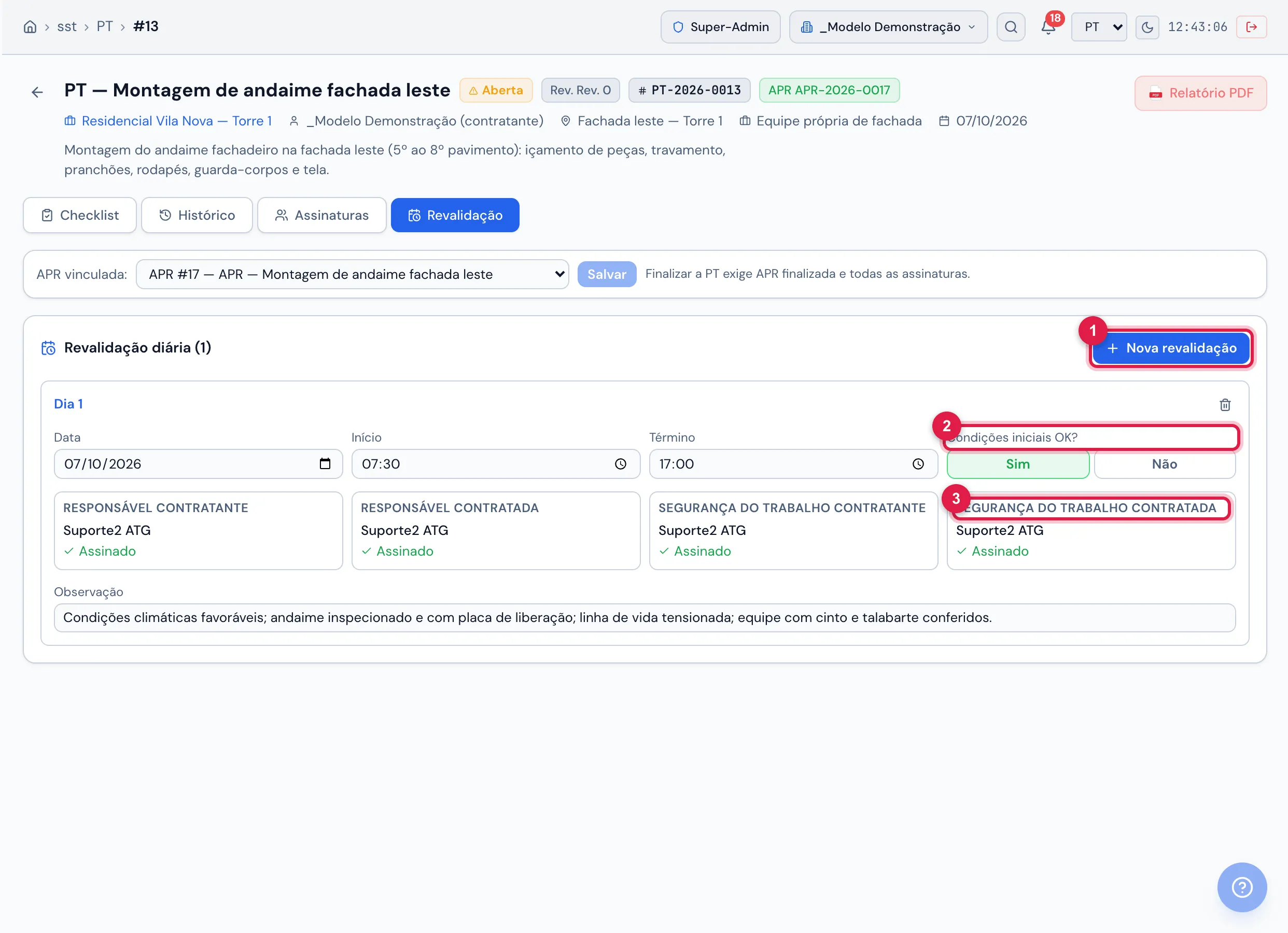Click the Data field 07/10/2026

[198, 464]
